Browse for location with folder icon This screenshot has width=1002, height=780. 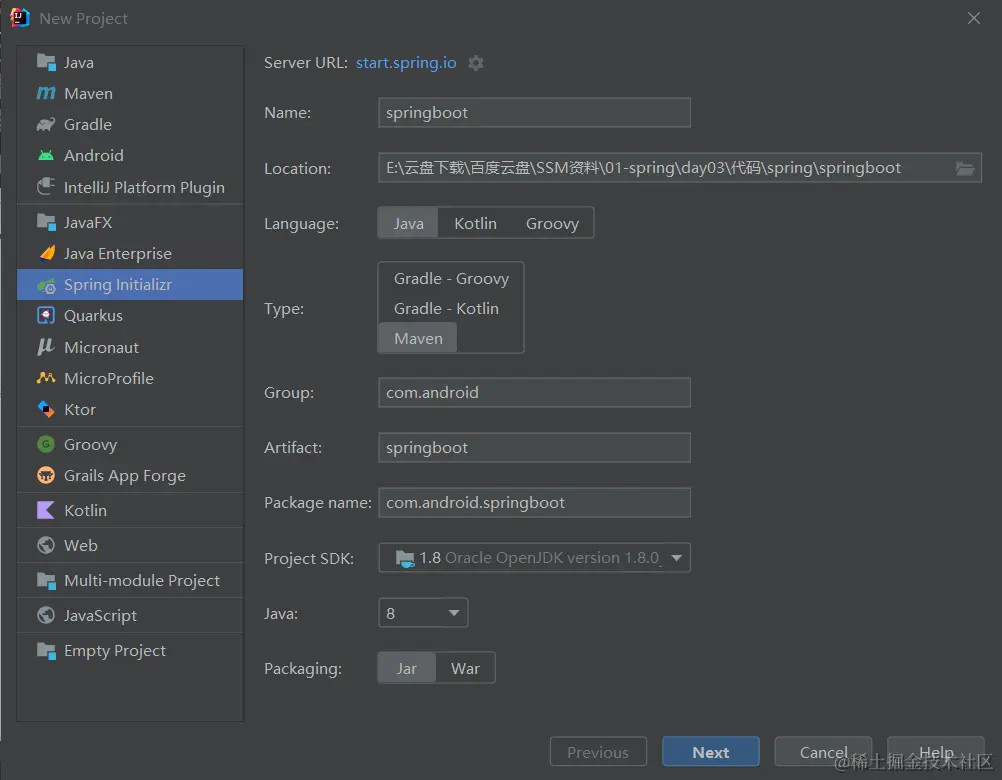coord(965,168)
